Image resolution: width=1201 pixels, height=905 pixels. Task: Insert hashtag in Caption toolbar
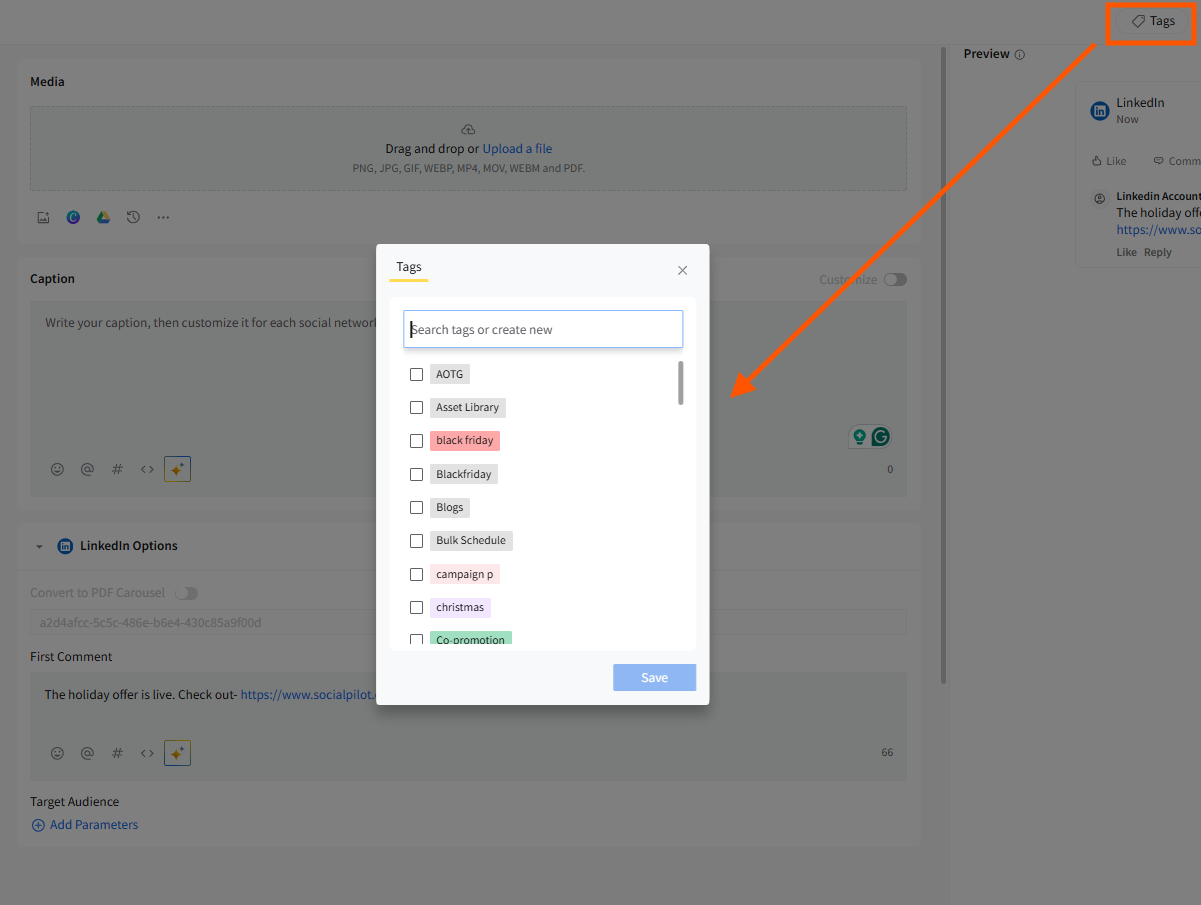(117, 469)
